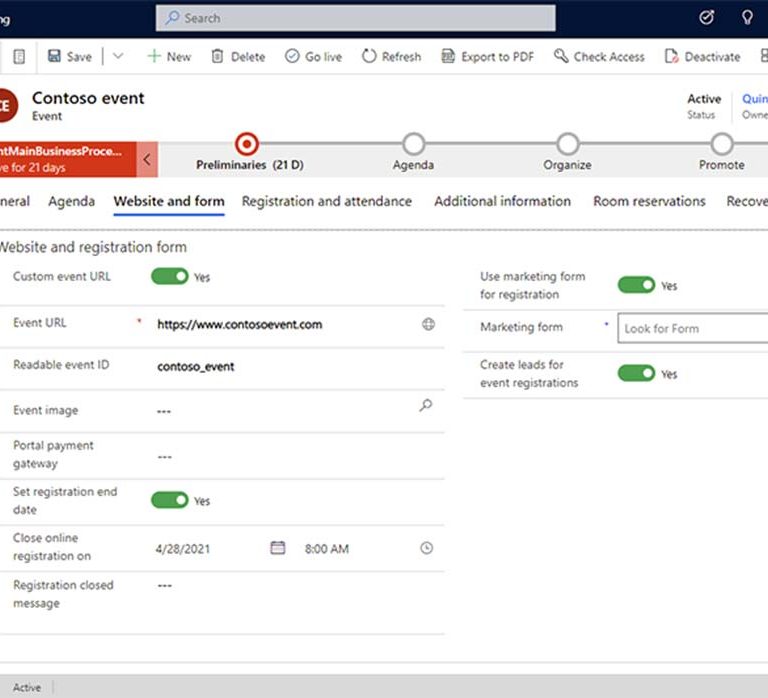Select the Agenda stage circle
The image size is (768, 698).
[x=414, y=144]
